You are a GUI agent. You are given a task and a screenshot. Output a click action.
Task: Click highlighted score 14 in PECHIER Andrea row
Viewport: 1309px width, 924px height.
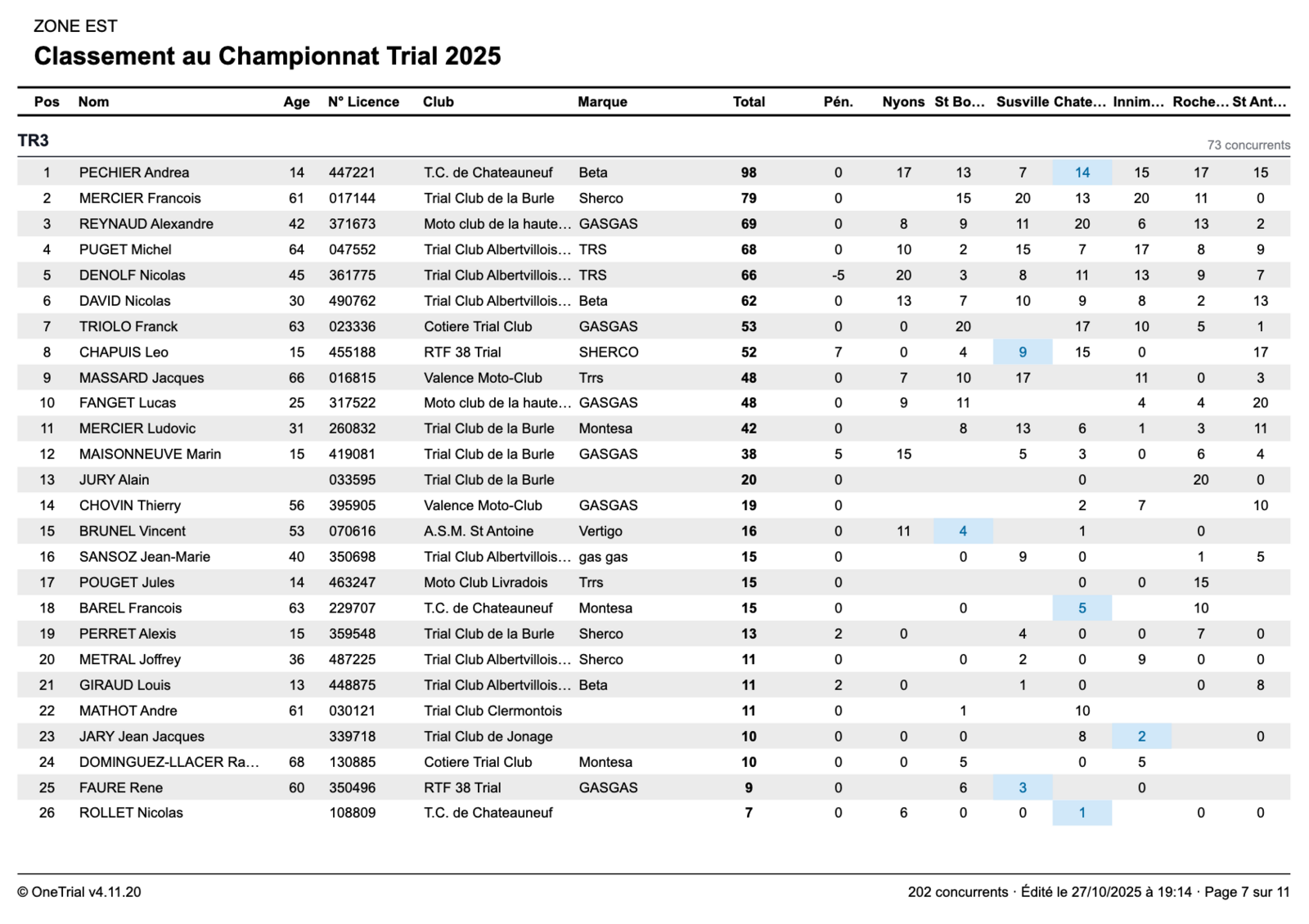1082,173
